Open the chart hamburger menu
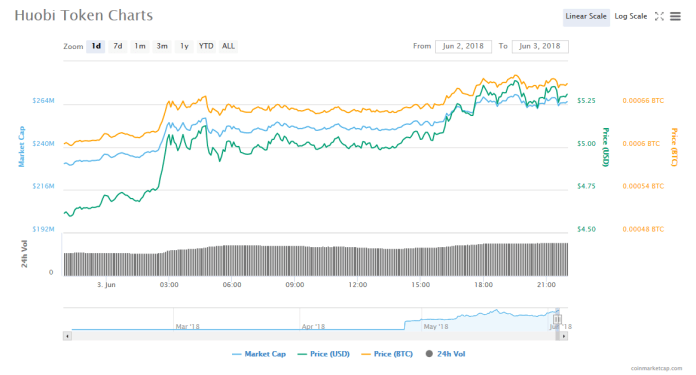Viewport: 696px width, 375px height. tap(675, 16)
